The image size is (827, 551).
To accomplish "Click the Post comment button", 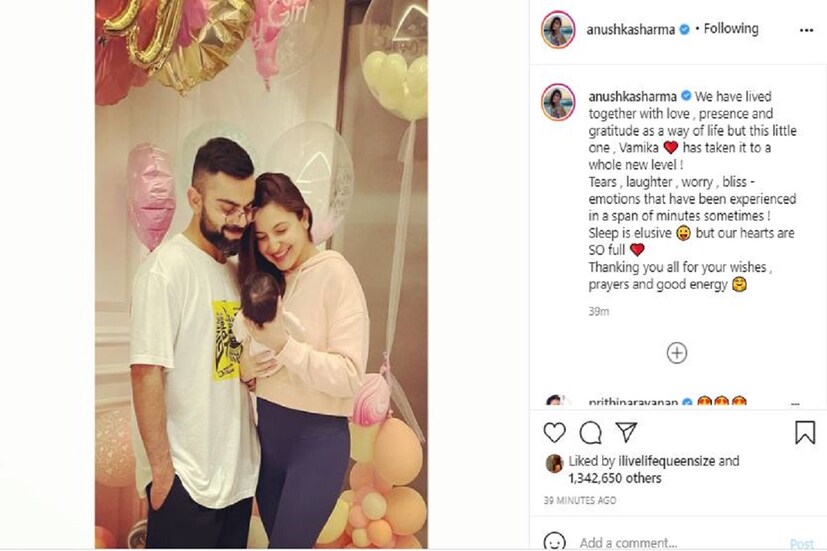I will coord(802,544).
